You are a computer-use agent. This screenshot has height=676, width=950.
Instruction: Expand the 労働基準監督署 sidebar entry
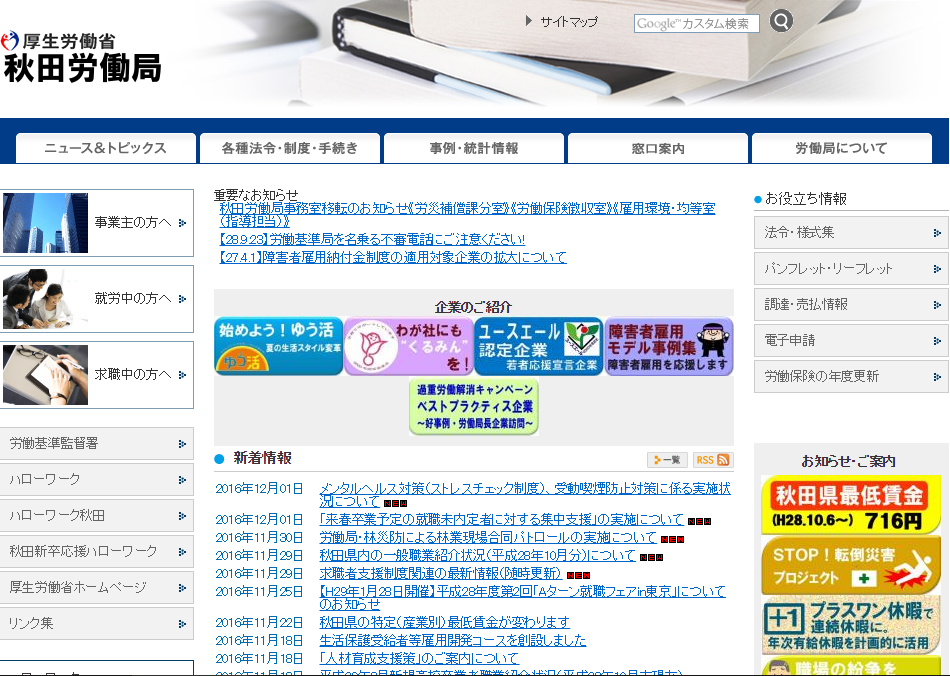97,443
